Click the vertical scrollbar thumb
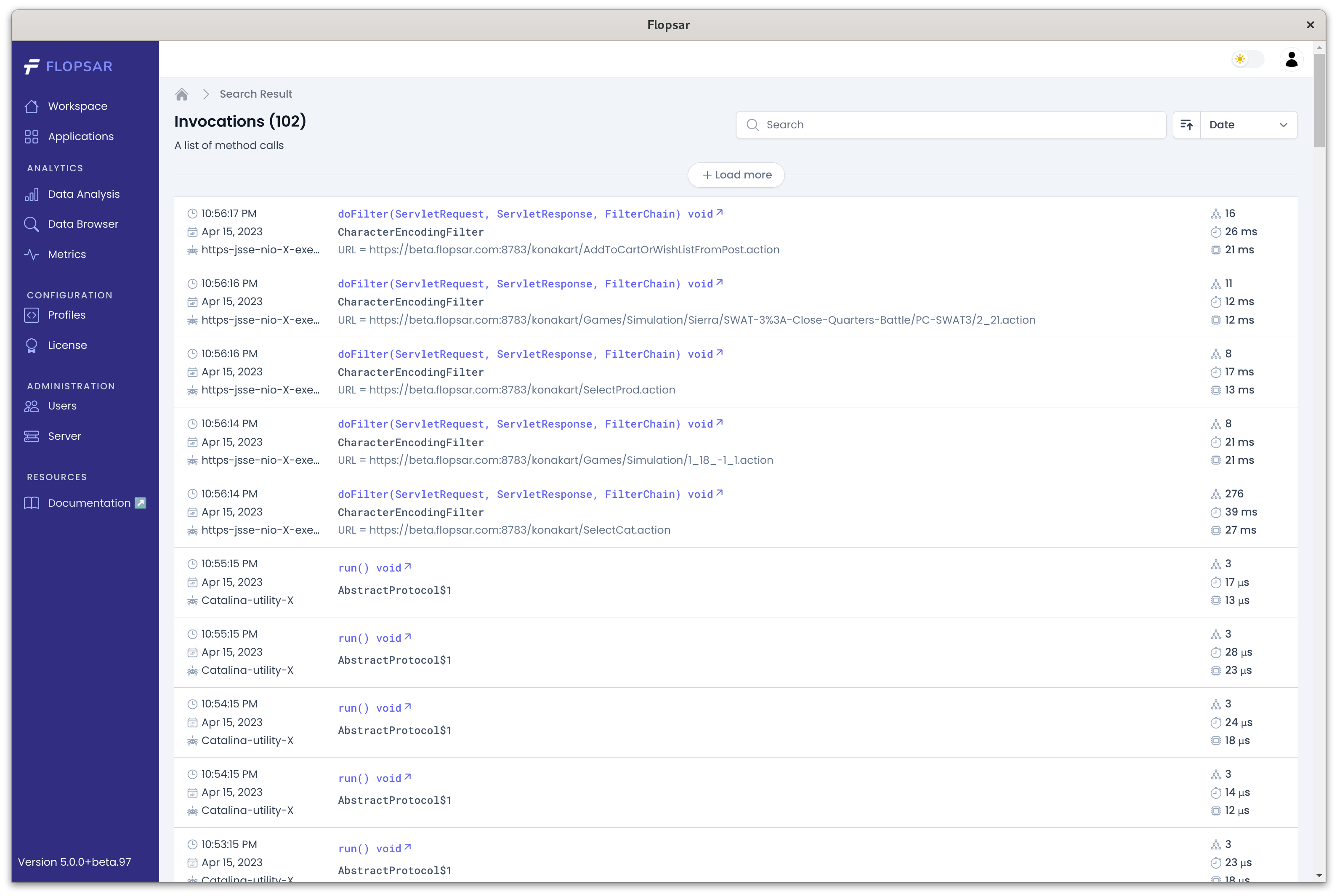 pyautogui.click(x=1319, y=100)
